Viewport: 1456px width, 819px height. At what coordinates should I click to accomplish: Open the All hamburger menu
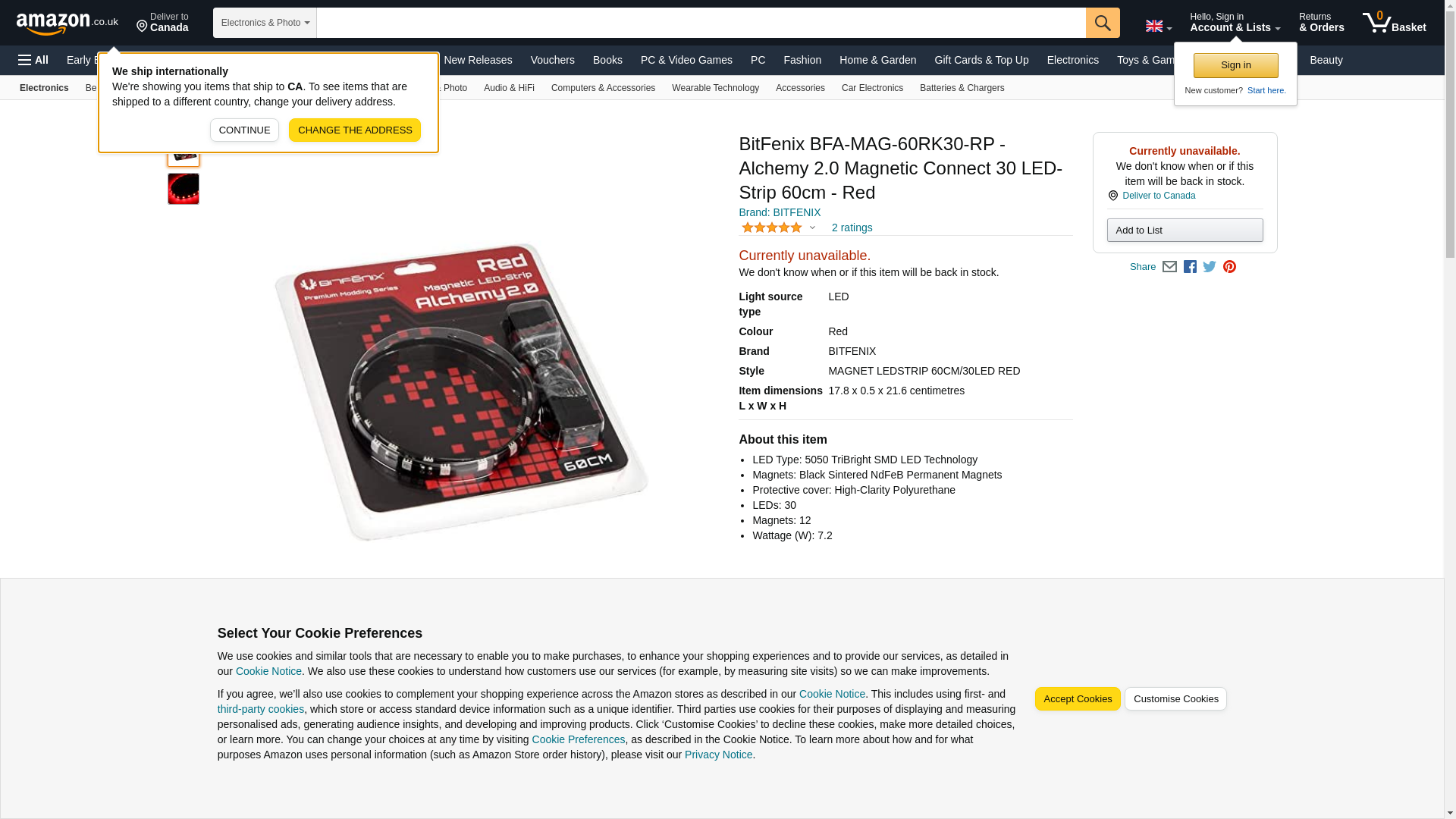coord(33,60)
